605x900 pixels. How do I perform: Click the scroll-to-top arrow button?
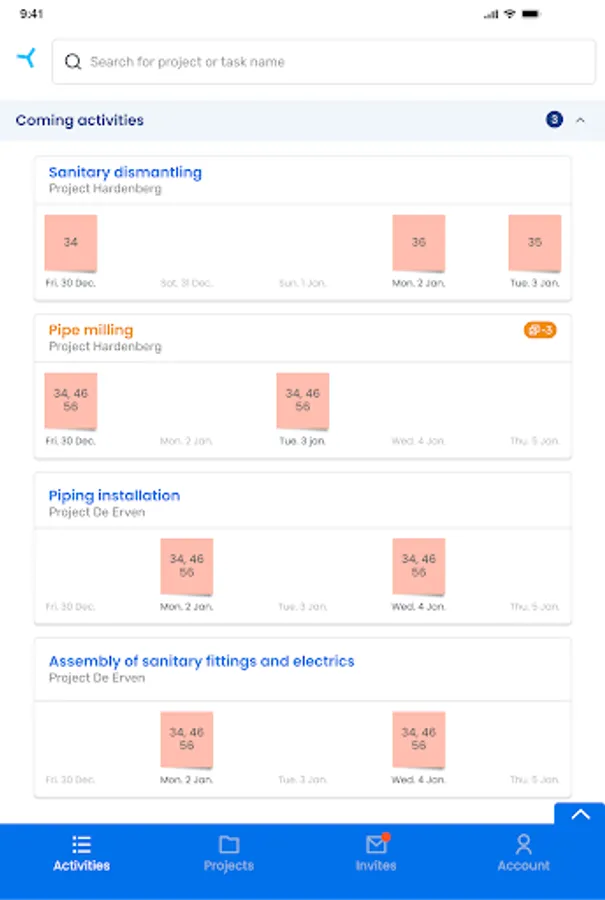click(x=580, y=814)
